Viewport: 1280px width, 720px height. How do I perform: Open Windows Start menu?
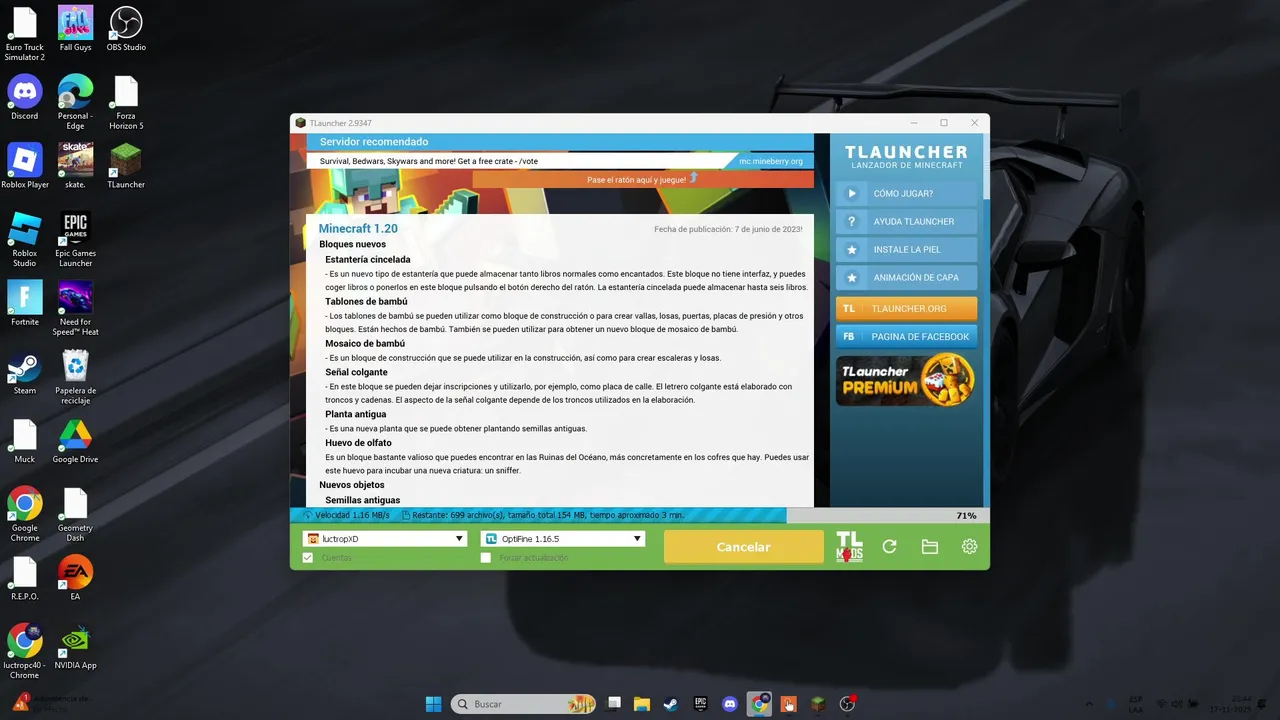(433, 704)
